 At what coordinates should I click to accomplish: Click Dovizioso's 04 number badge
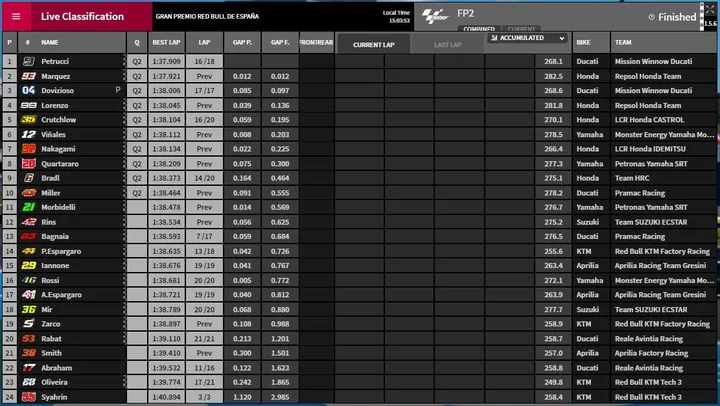[x=28, y=90]
